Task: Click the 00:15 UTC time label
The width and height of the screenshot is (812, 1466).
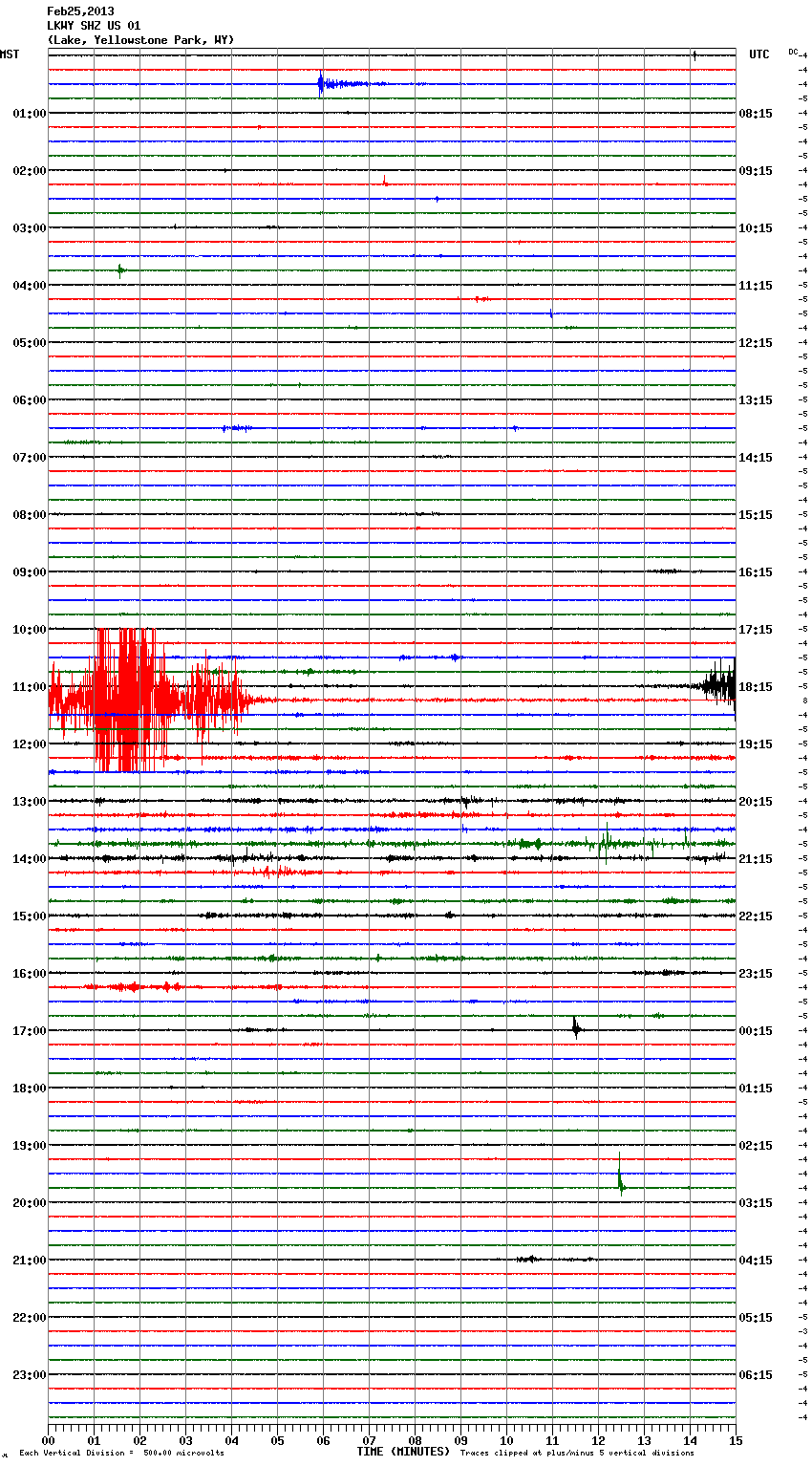Action: point(756,1031)
